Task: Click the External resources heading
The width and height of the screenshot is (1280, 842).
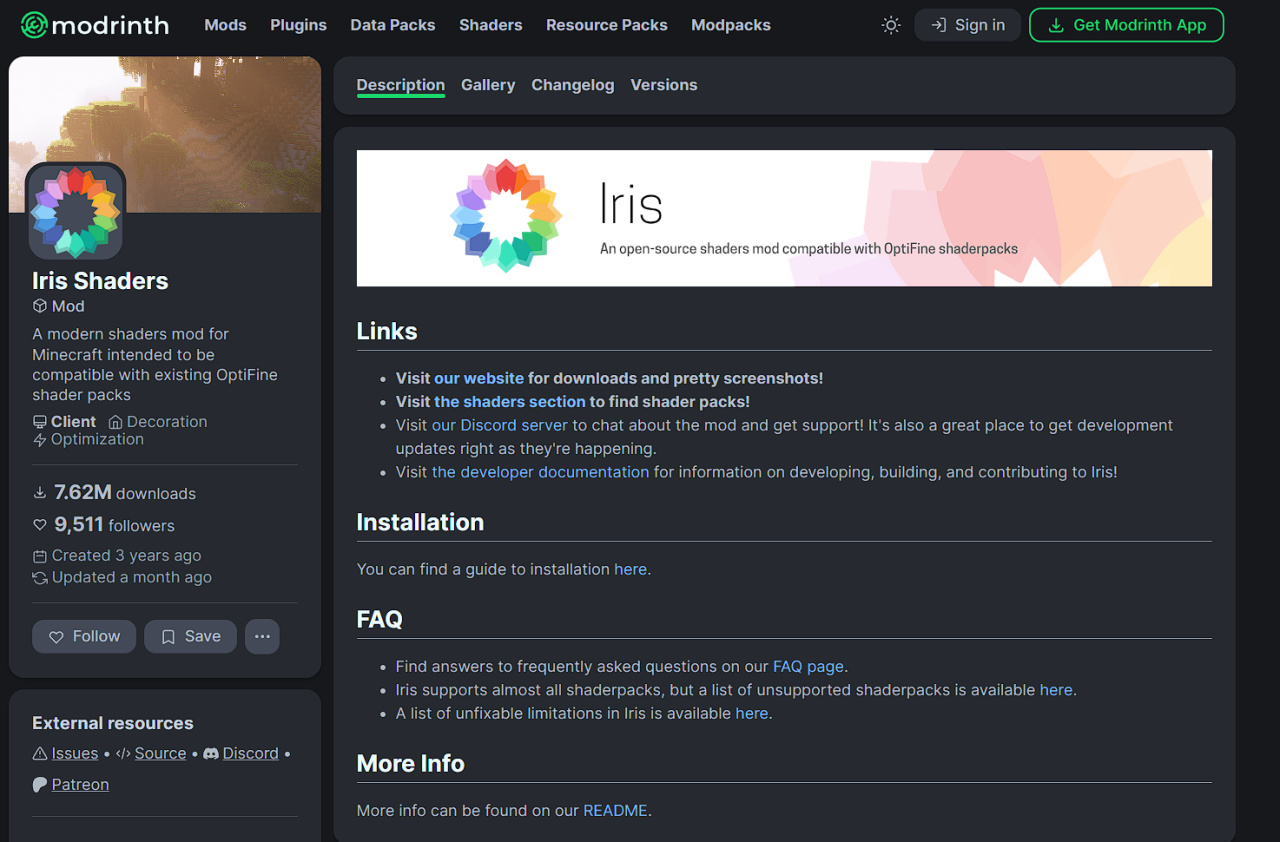Action: 113,723
